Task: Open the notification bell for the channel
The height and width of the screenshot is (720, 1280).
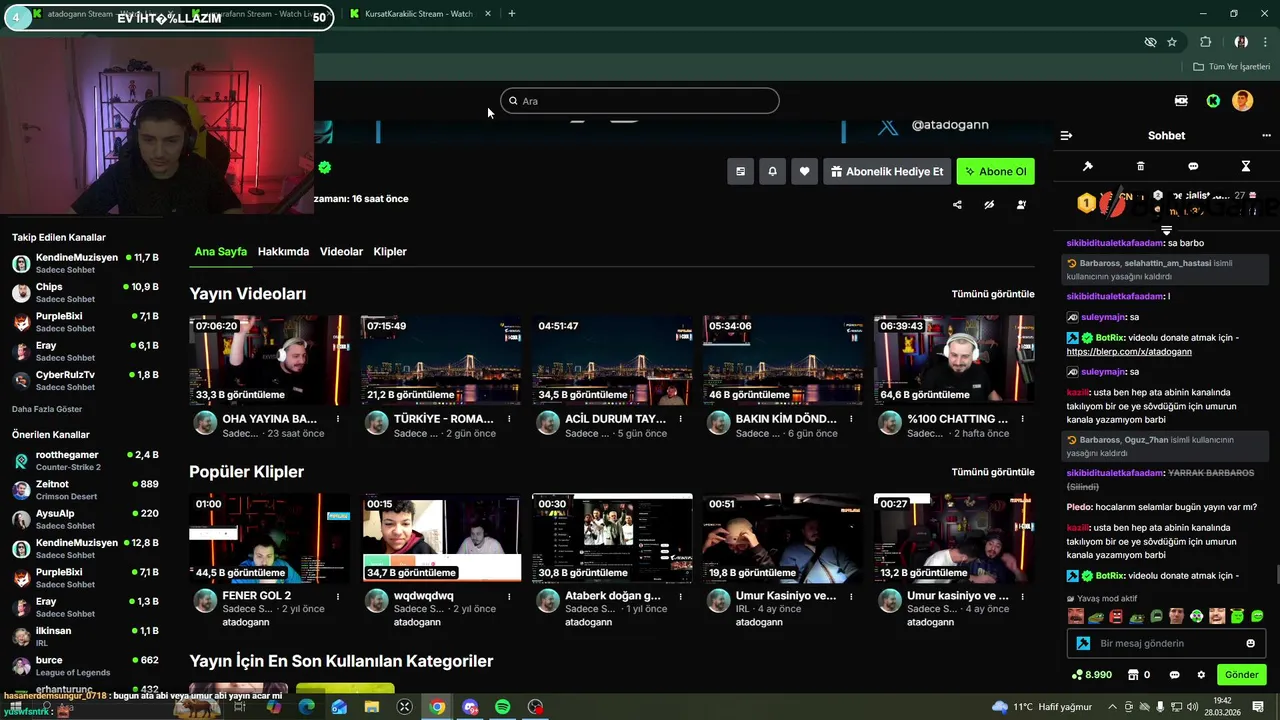Action: point(772,171)
